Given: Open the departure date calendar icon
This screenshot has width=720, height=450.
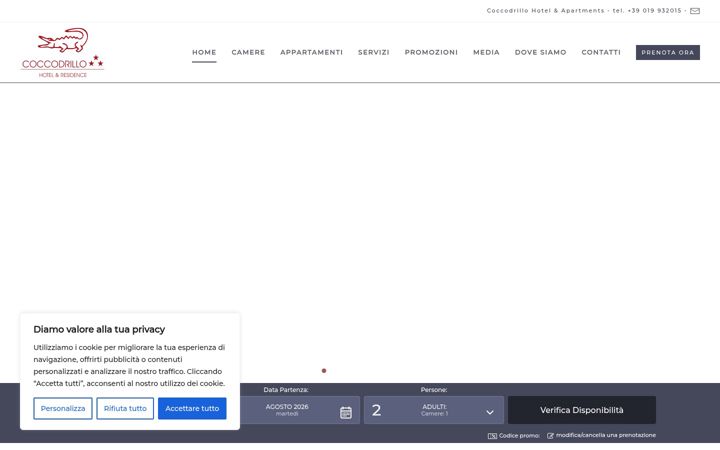Looking at the screenshot, I should (346, 412).
